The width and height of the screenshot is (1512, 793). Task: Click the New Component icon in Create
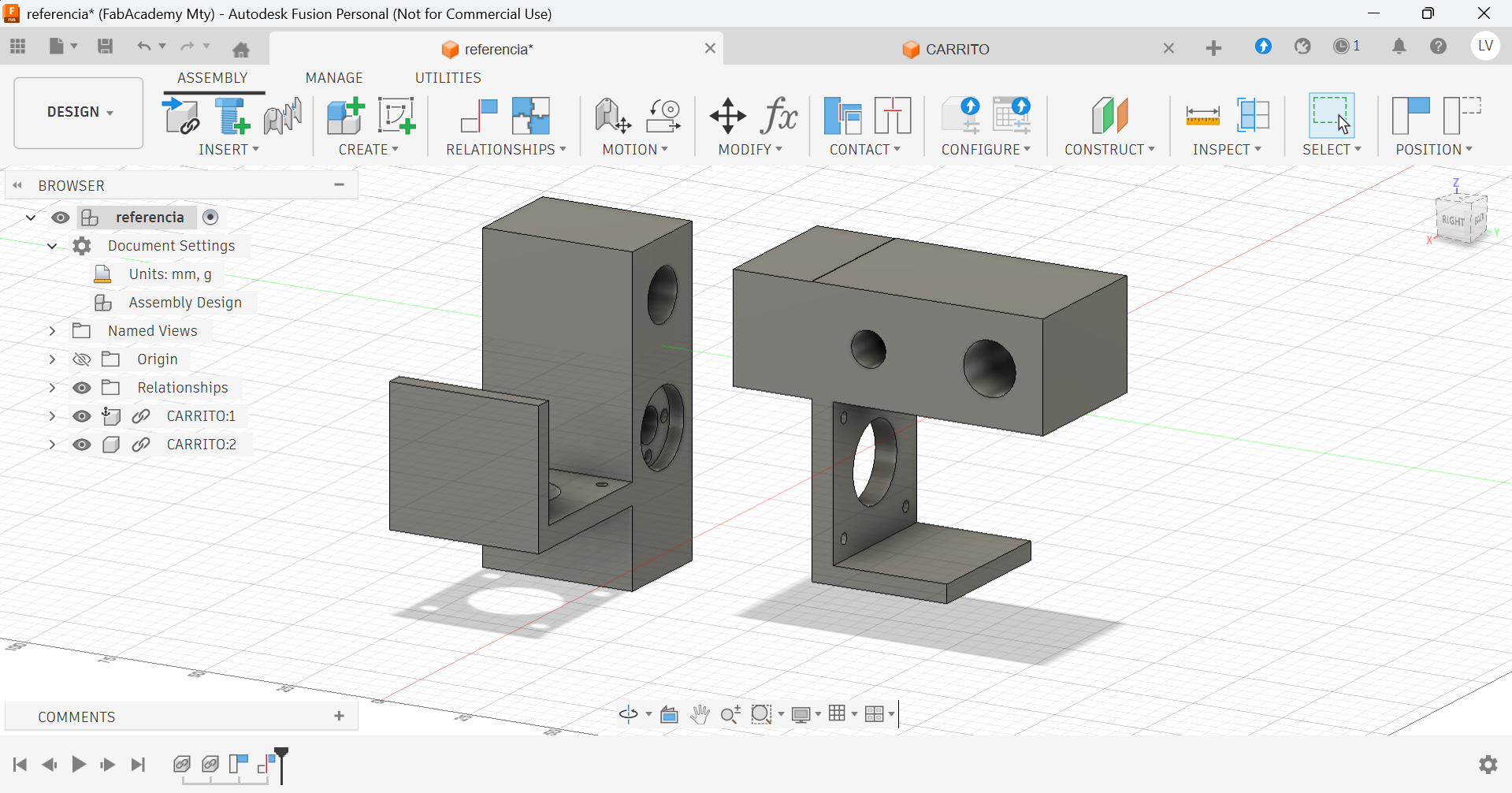[x=345, y=117]
